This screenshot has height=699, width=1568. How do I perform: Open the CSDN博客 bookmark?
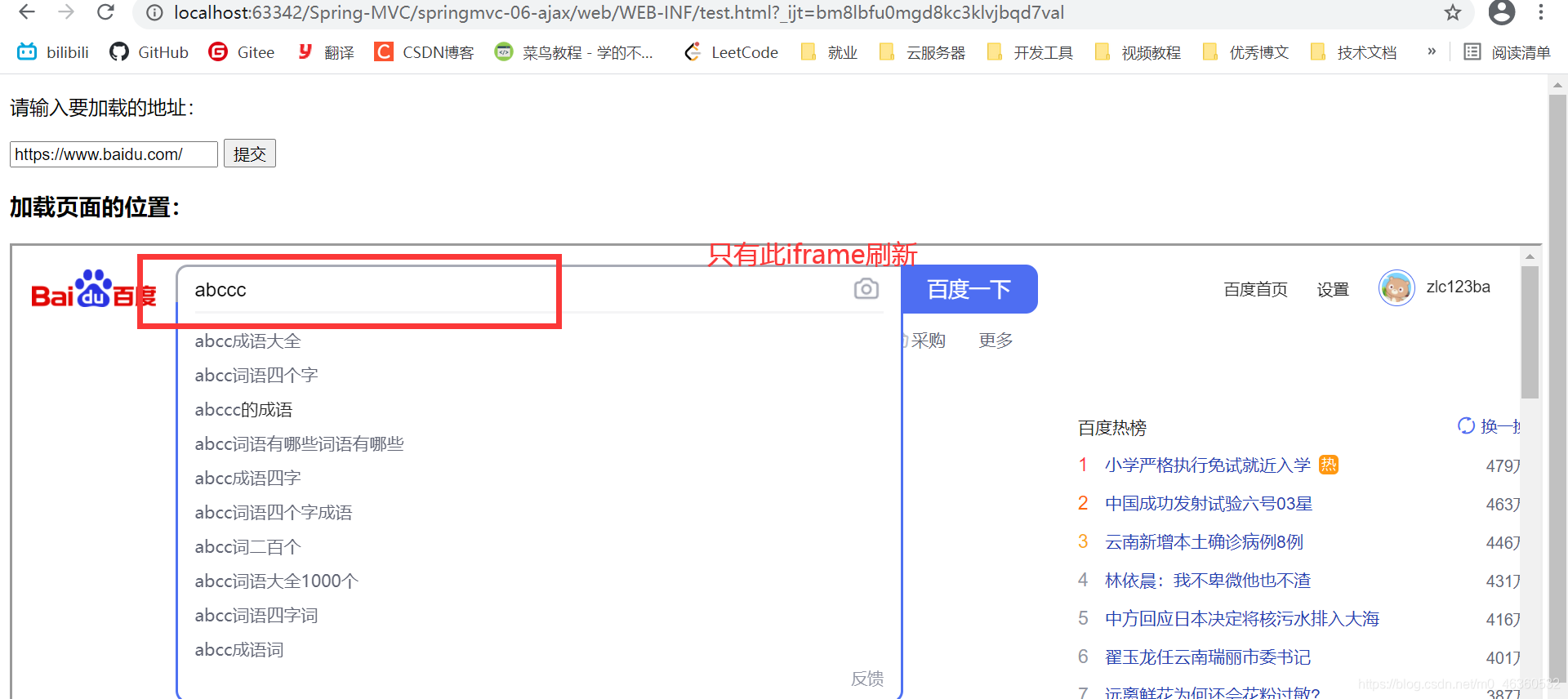(424, 52)
